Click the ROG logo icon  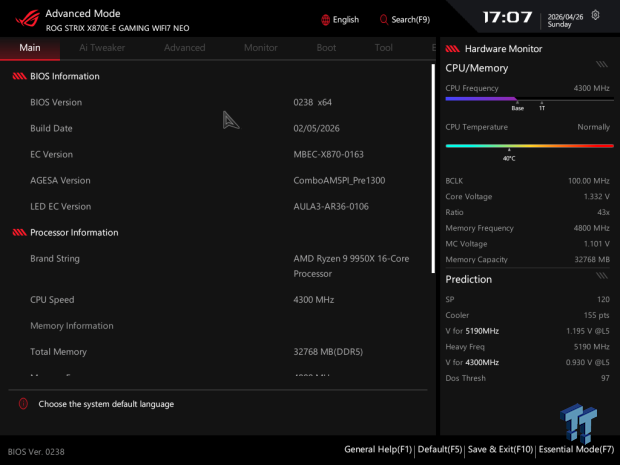tap(27, 19)
